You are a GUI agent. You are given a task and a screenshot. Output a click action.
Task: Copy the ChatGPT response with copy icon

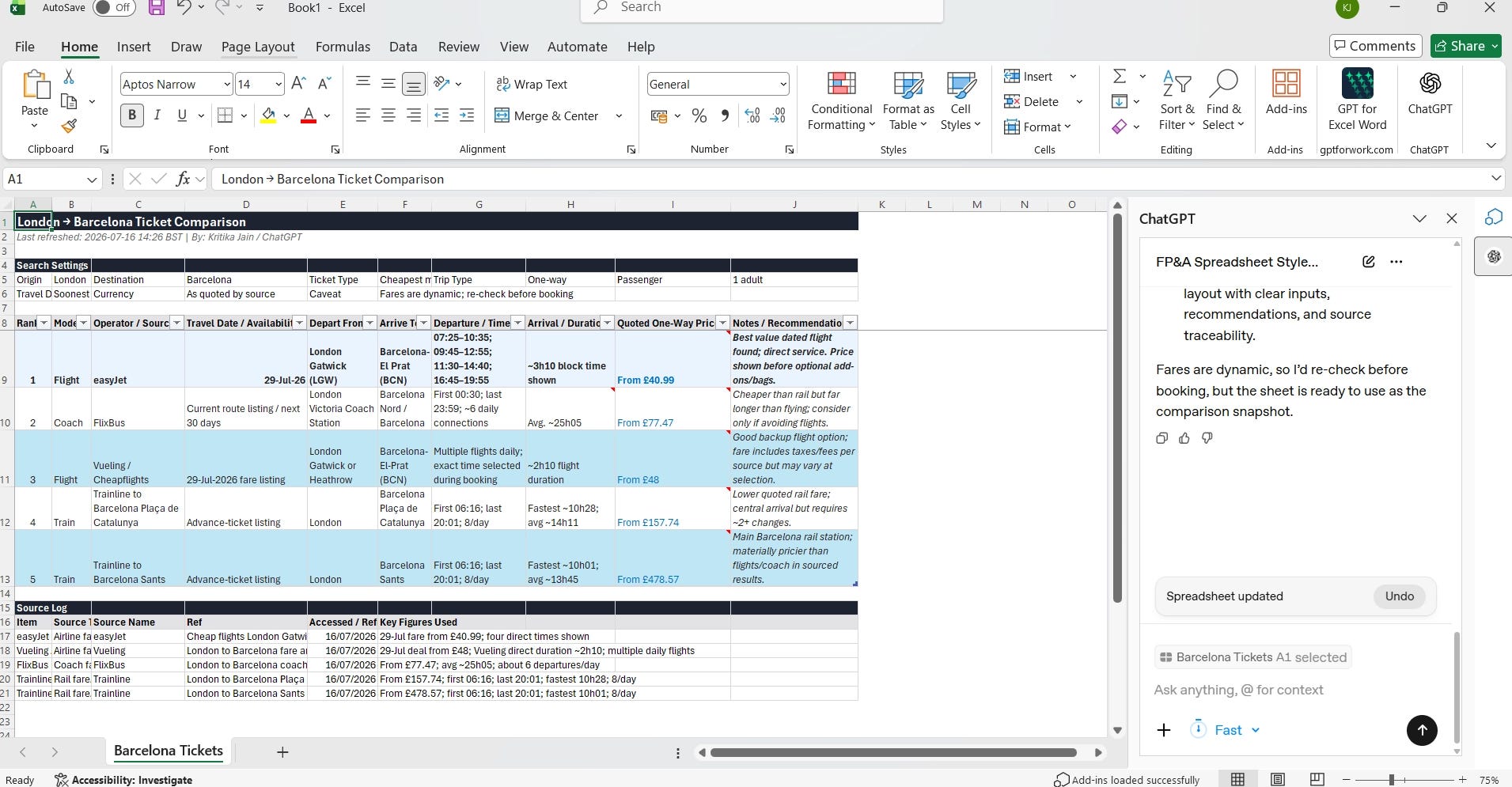[1161, 438]
